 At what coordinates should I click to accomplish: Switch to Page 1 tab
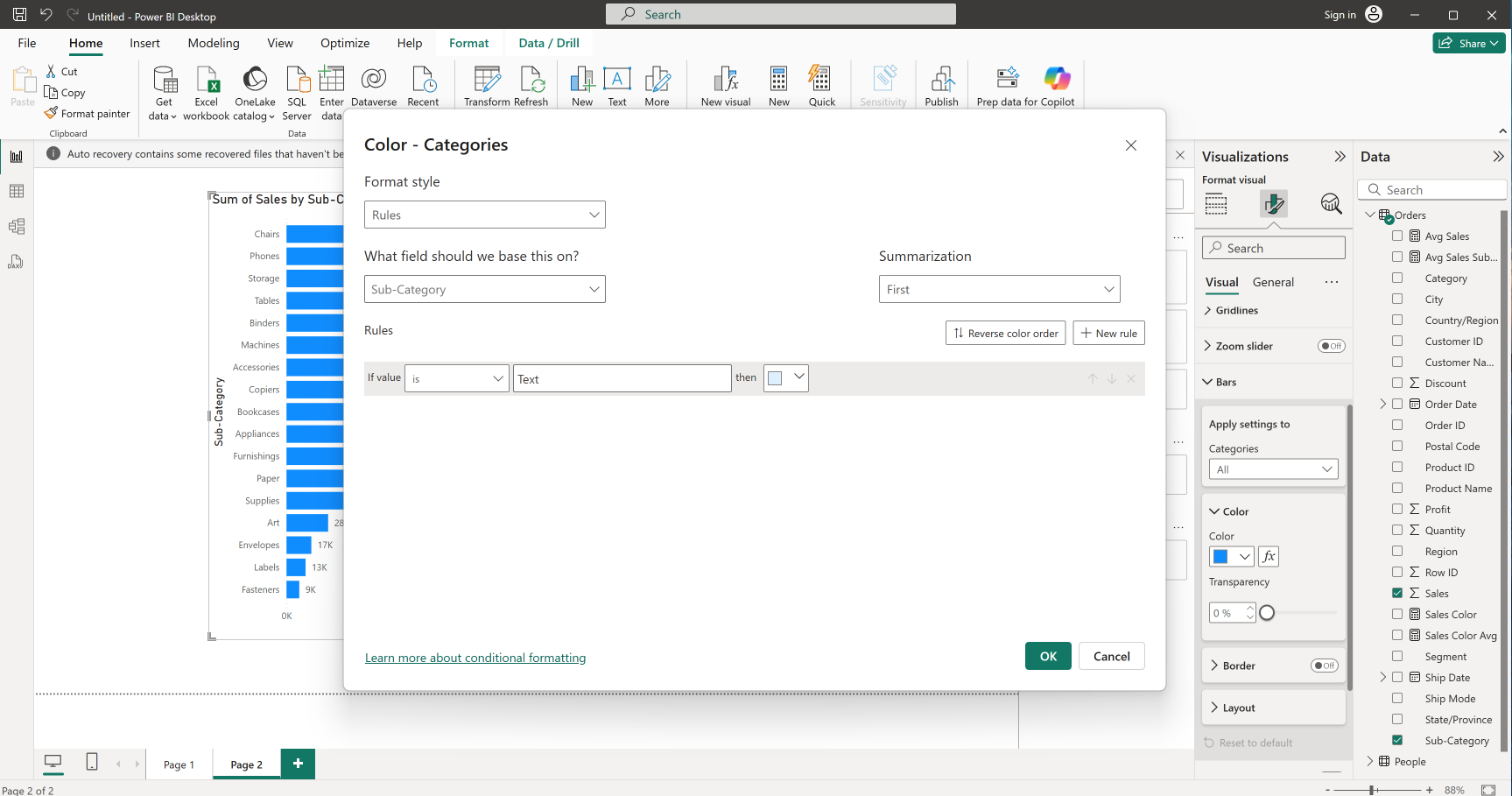pyautogui.click(x=179, y=764)
